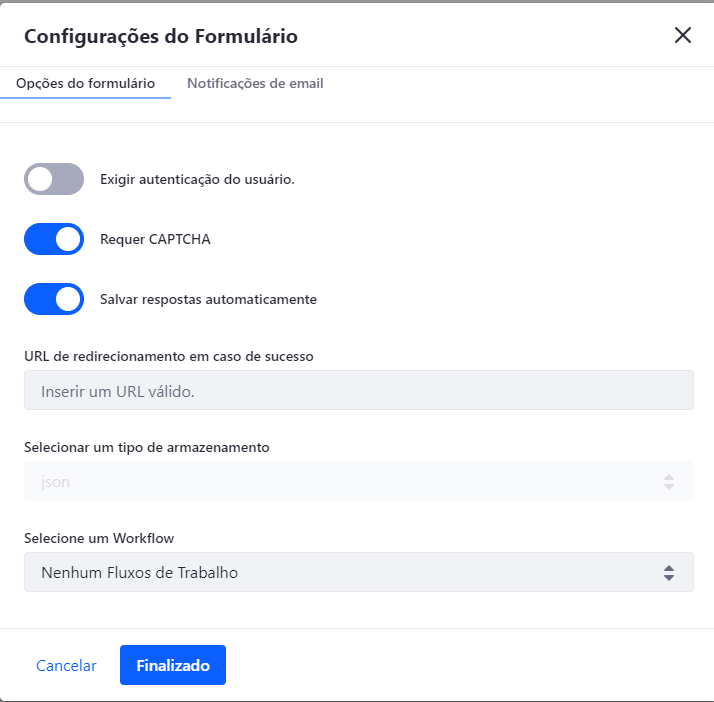
Task: Click the Selecione um Workflow label
Action: (99, 538)
